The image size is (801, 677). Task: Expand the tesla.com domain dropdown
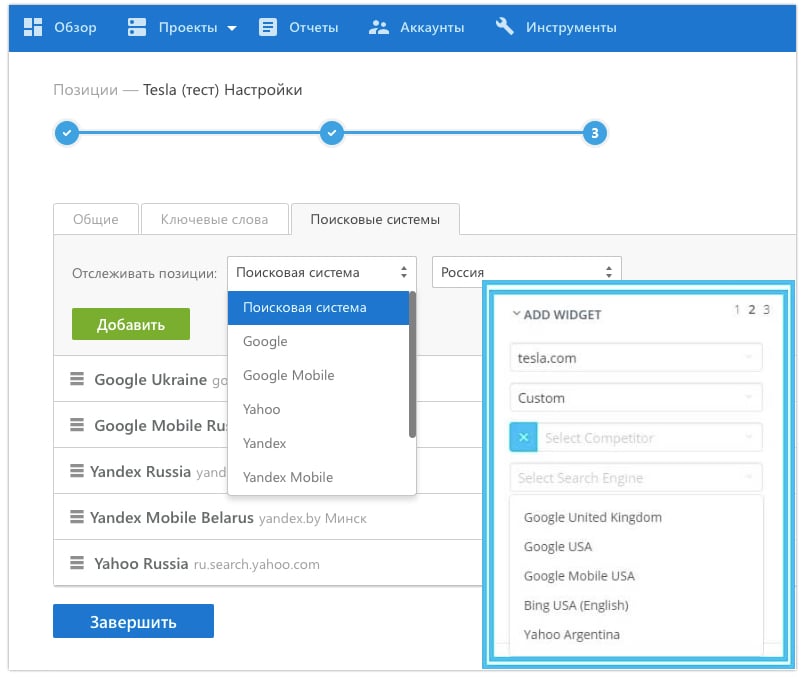[x=635, y=357]
